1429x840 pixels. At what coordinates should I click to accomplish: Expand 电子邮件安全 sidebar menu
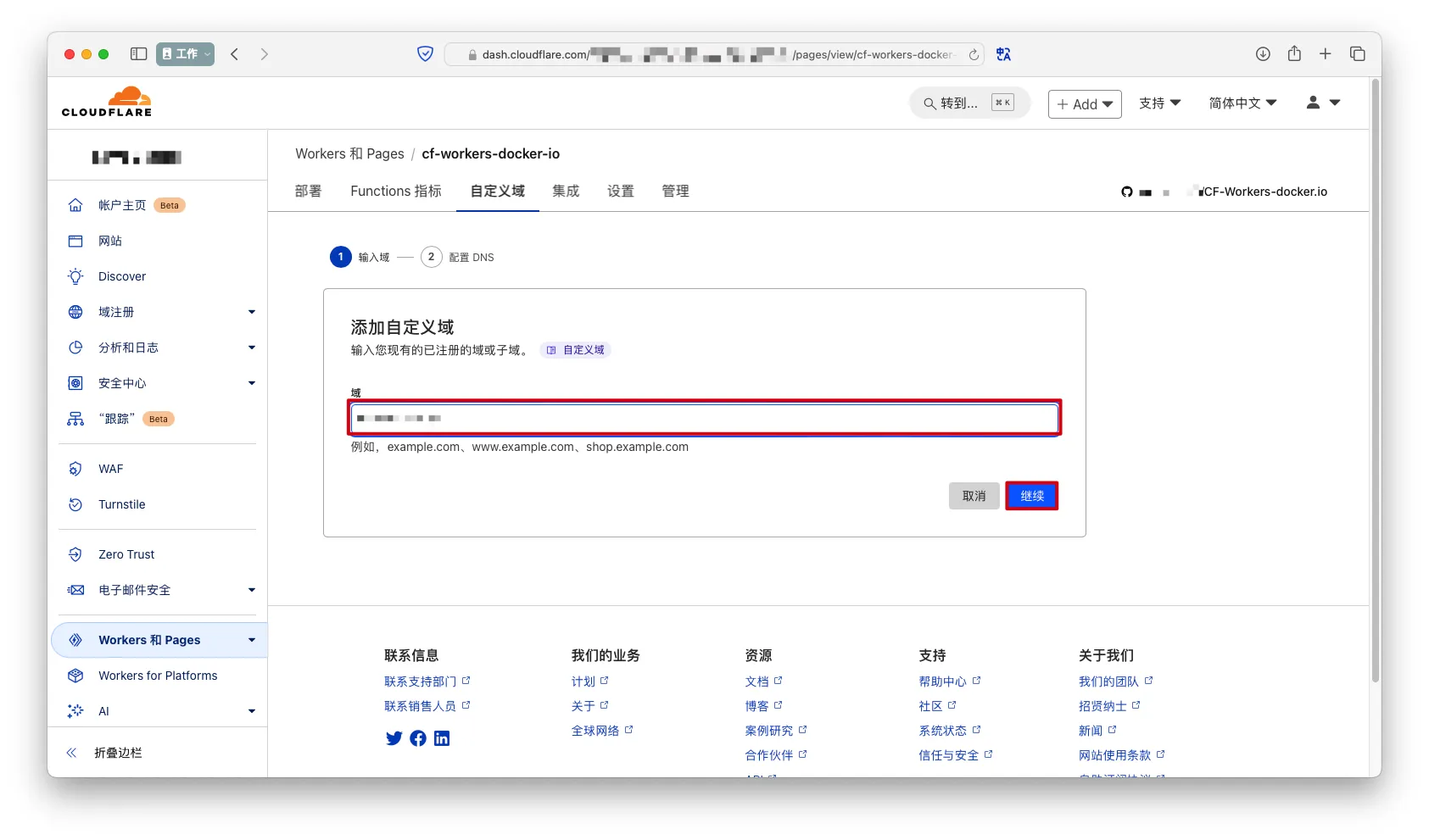click(x=252, y=590)
